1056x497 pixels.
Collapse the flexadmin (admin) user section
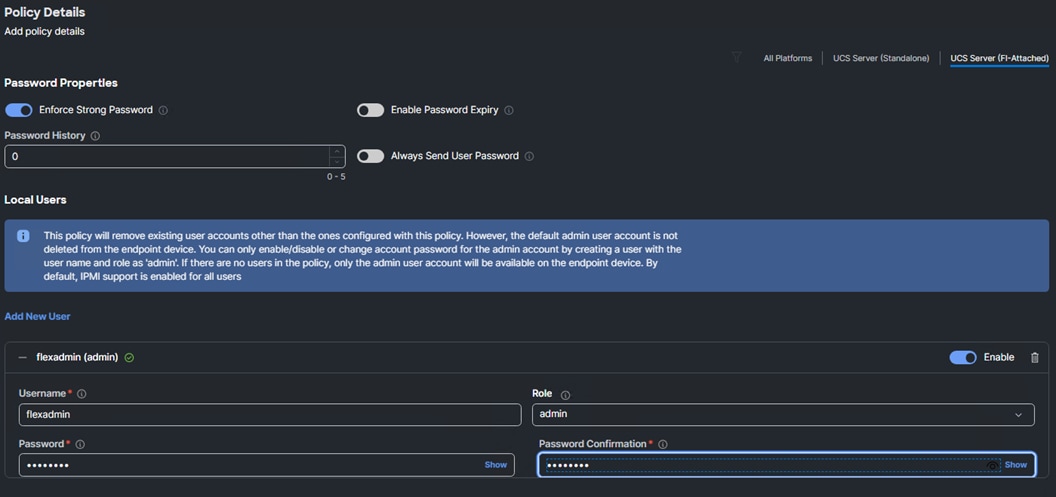click(23, 357)
